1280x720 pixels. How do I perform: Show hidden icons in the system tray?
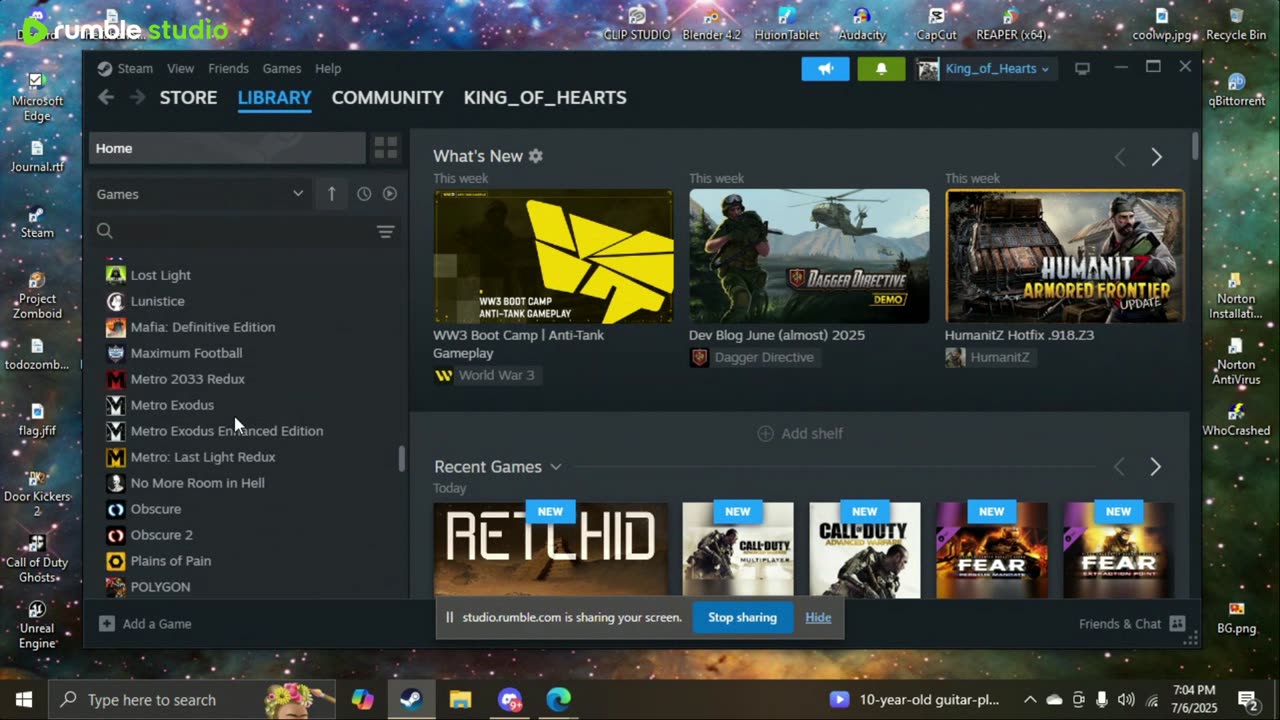[1030, 700]
